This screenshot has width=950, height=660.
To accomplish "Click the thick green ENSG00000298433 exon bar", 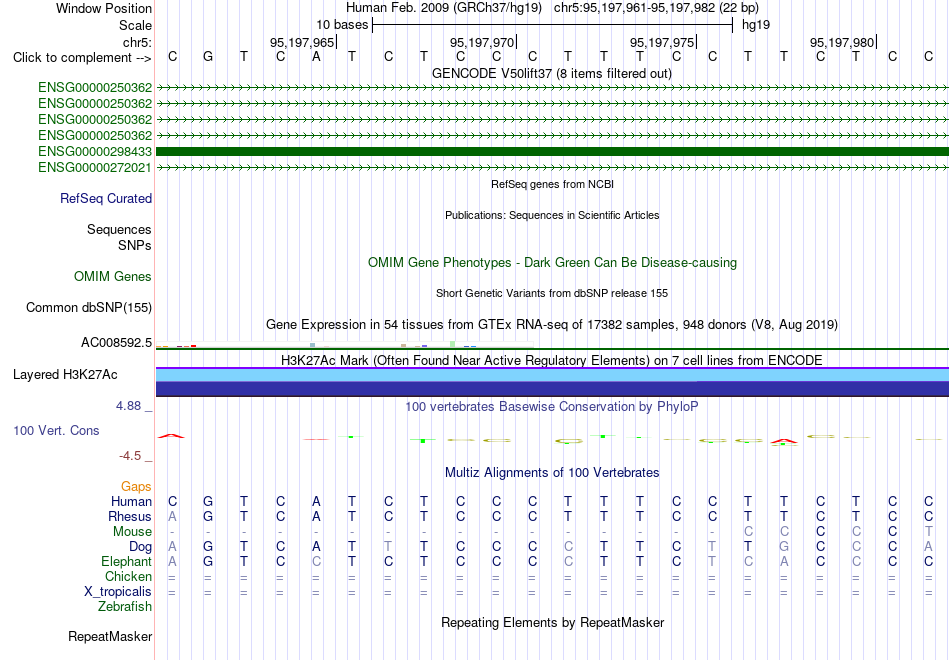I will [552, 152].
